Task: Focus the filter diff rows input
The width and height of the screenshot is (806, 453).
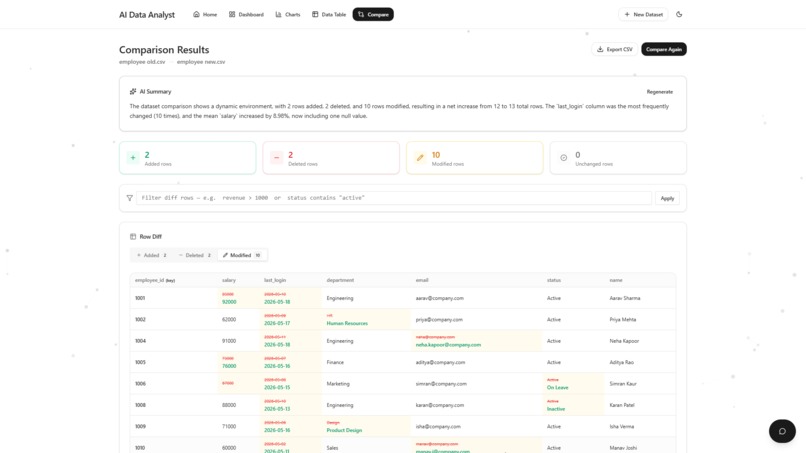Action: click(394, 198)
